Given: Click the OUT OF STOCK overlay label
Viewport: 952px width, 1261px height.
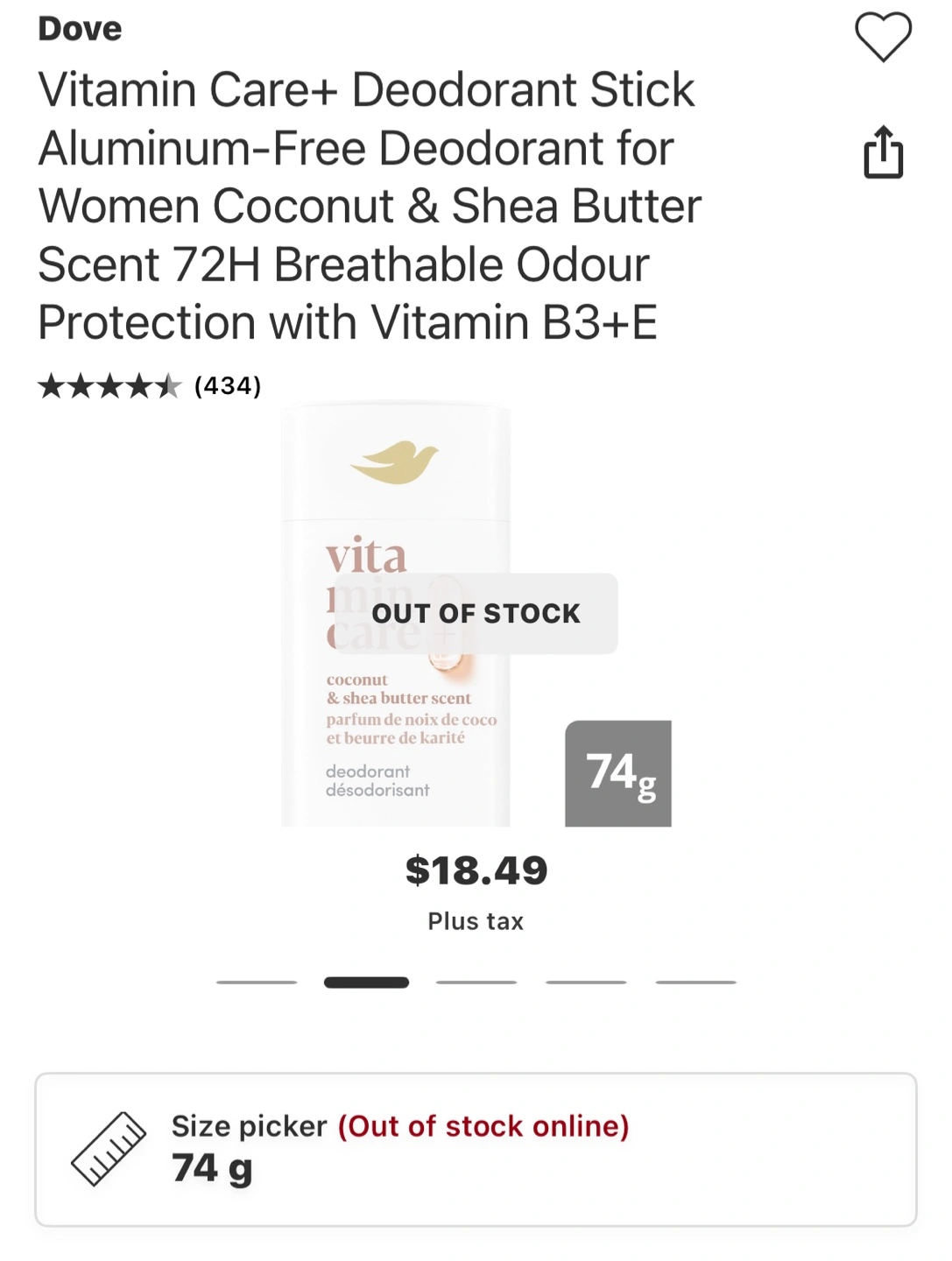Looking at the screenshot, I should click(x=476, y=614).
